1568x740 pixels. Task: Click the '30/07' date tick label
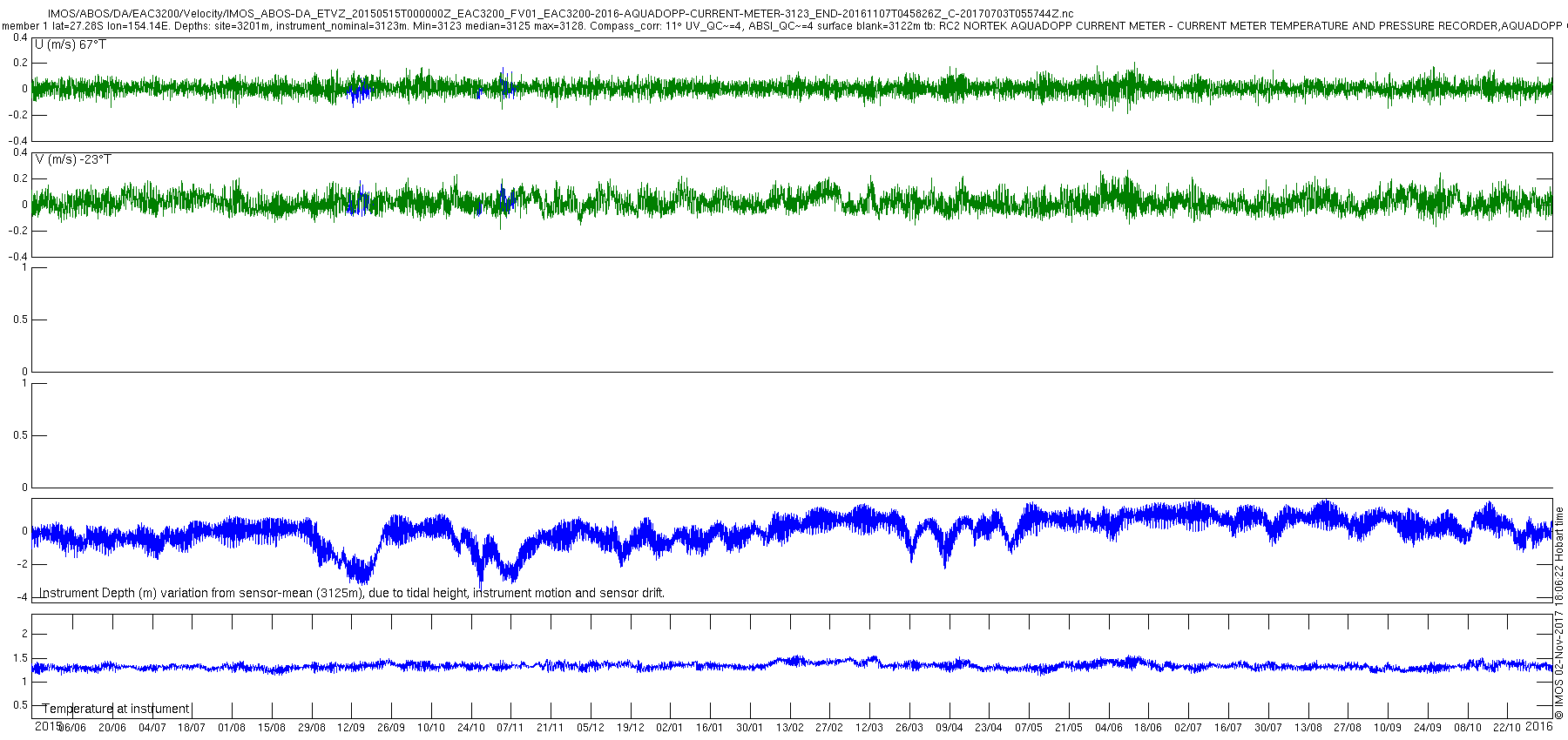[x=1268, y=728]
